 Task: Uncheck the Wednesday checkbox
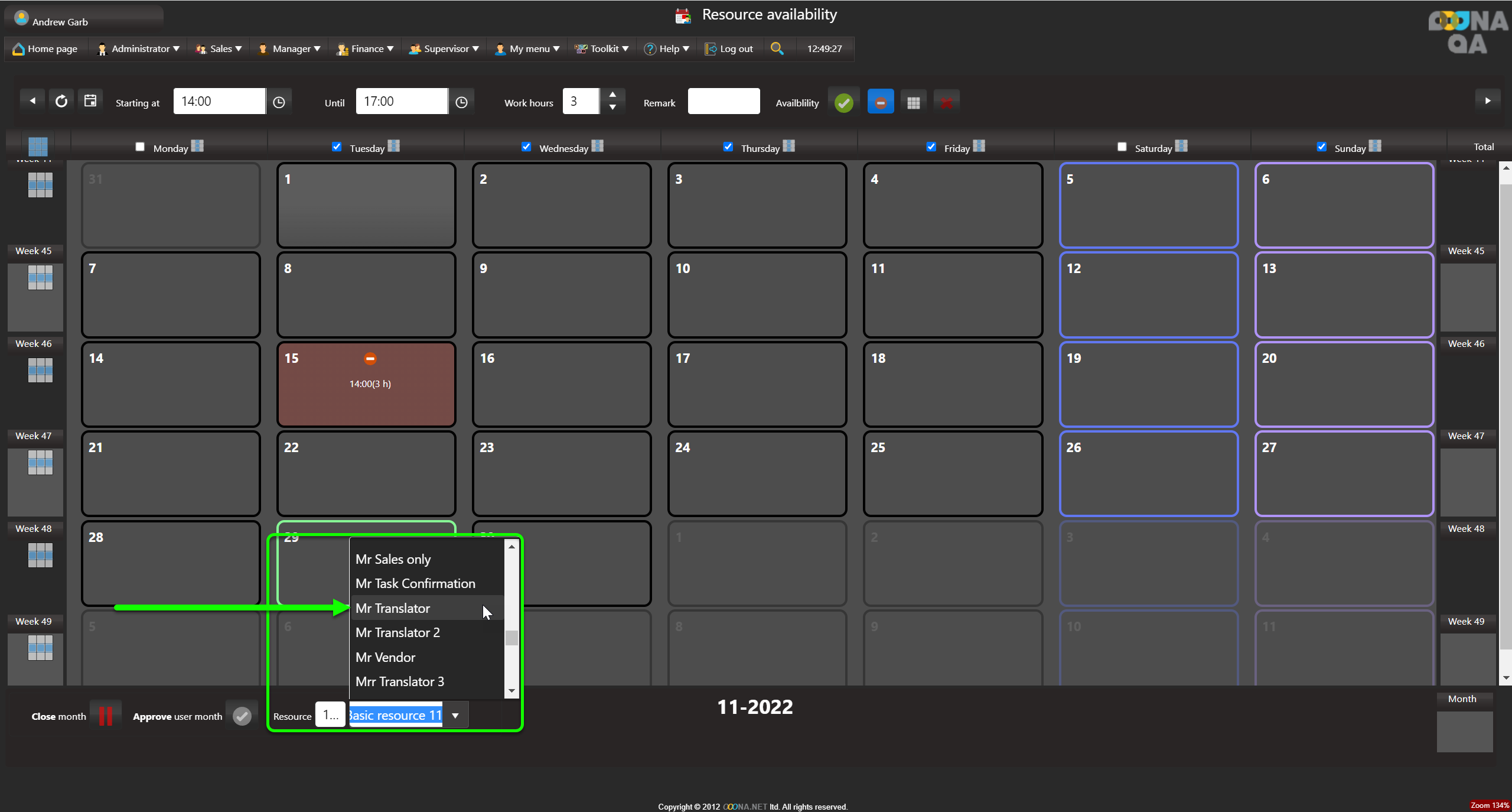[526, 147]
